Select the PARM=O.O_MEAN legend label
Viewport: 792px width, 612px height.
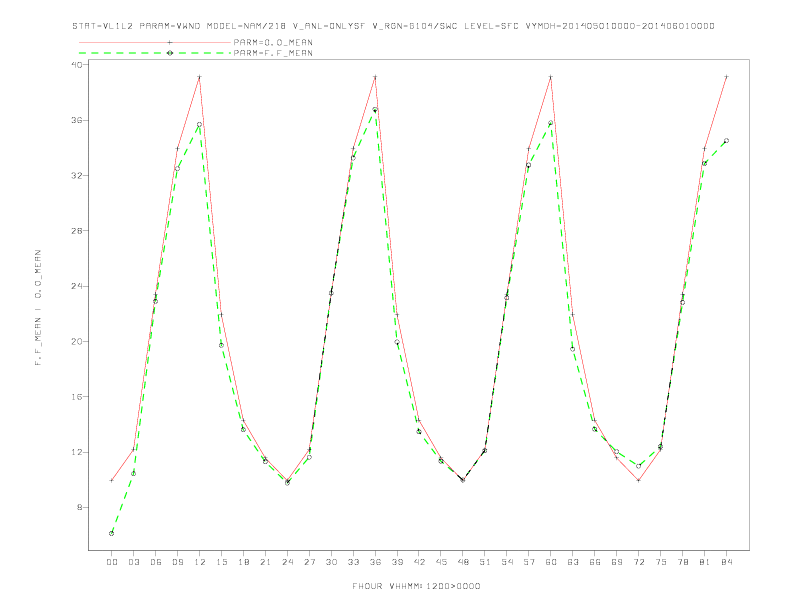pyautogui.click(x=273, y=42)
